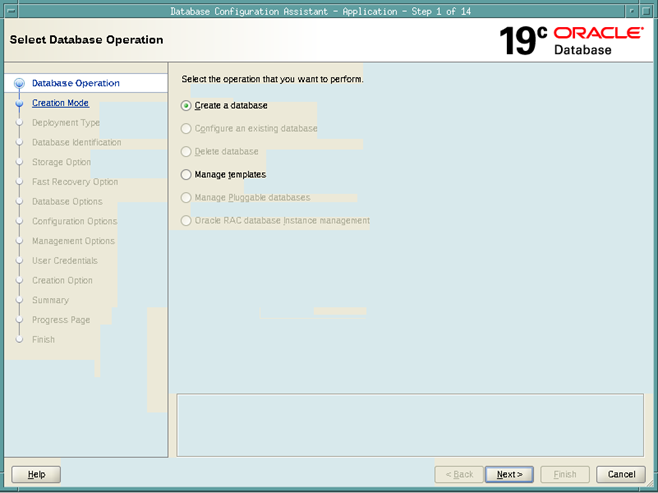Click Configuration Options step label
Screen dimensions: 658x493
click(75, 221)
